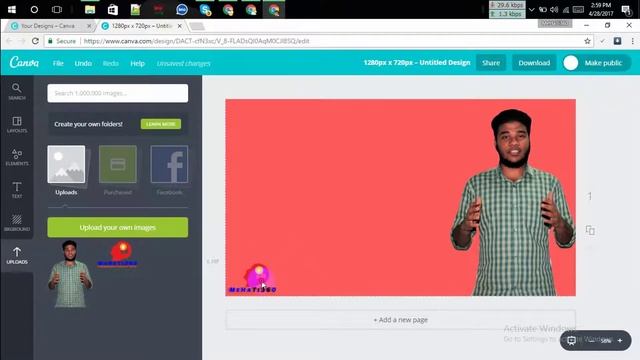Open Task View on the taskbar

(x=57, y=9)
